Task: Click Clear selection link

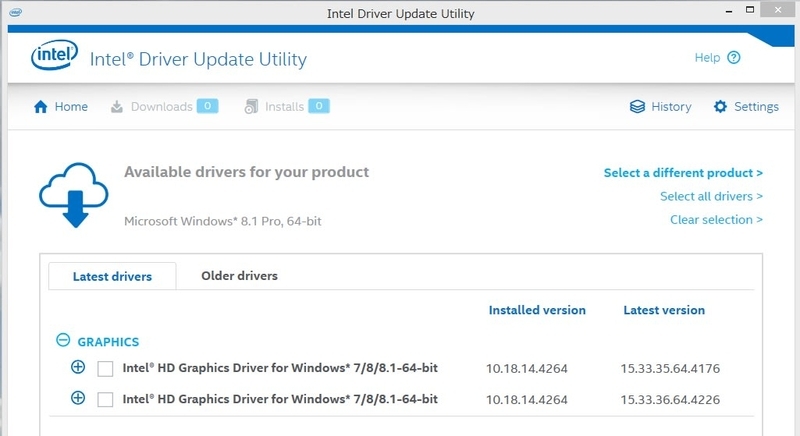Action: click(716, 220)
